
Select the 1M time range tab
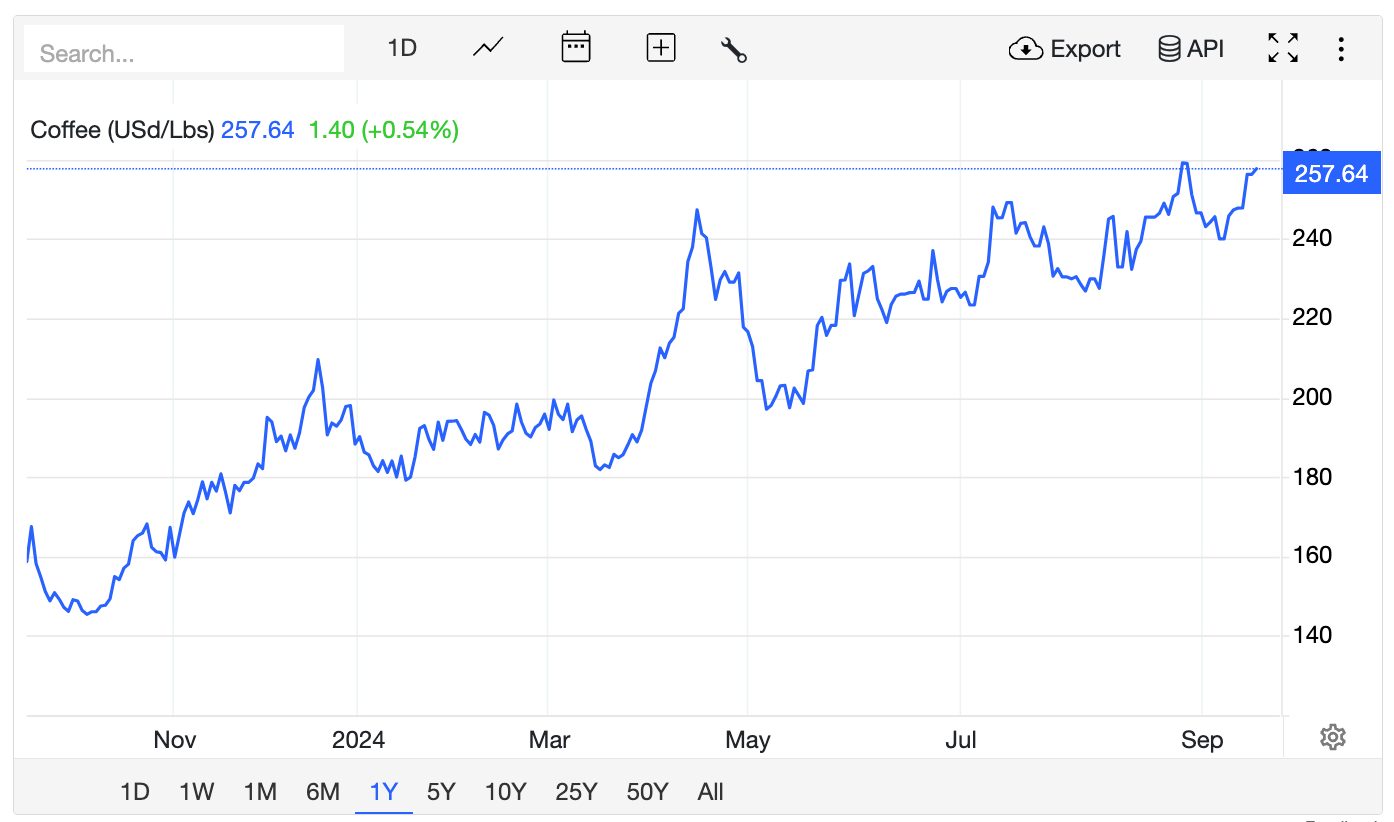pyautogui.click(x=260, y=792)
